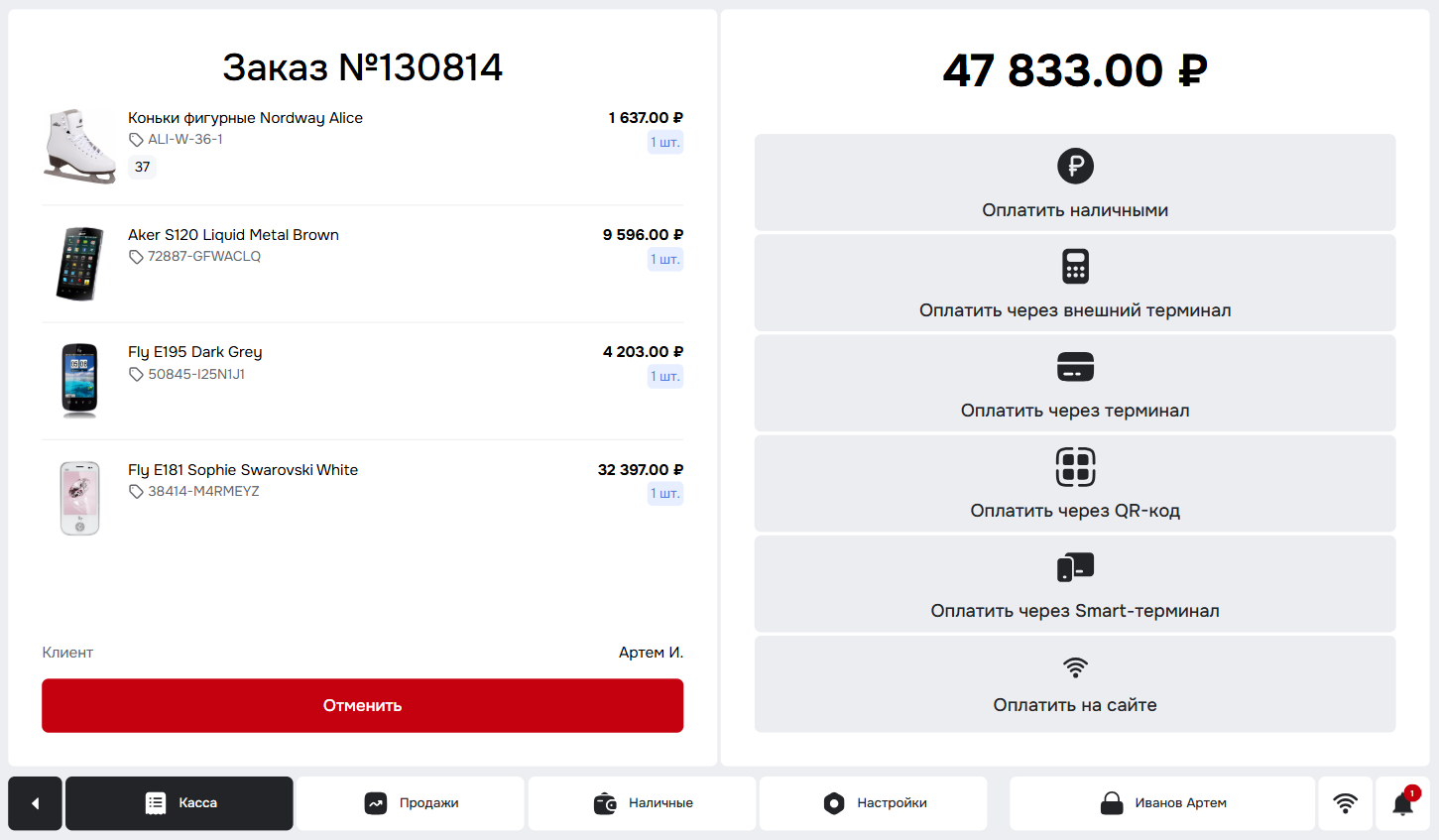Click the Fly E181 Sophie Swarovski thumbnail
The height and width of the screenshot is (840, 1439).
click(79, 498)
